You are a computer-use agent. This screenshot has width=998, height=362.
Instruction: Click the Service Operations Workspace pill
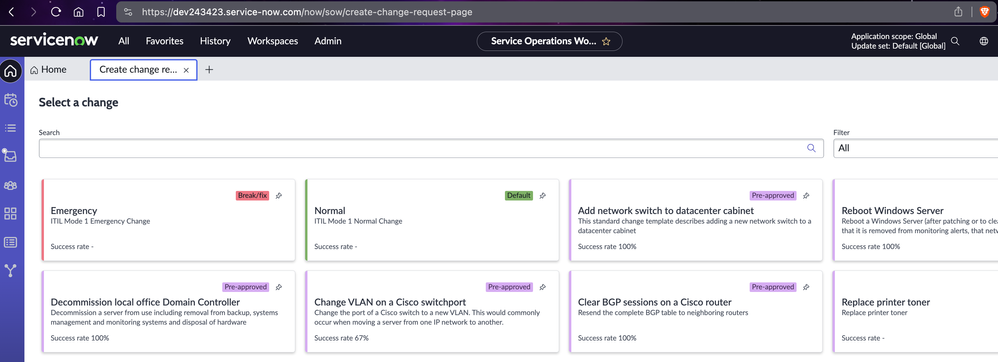(549, 41)
